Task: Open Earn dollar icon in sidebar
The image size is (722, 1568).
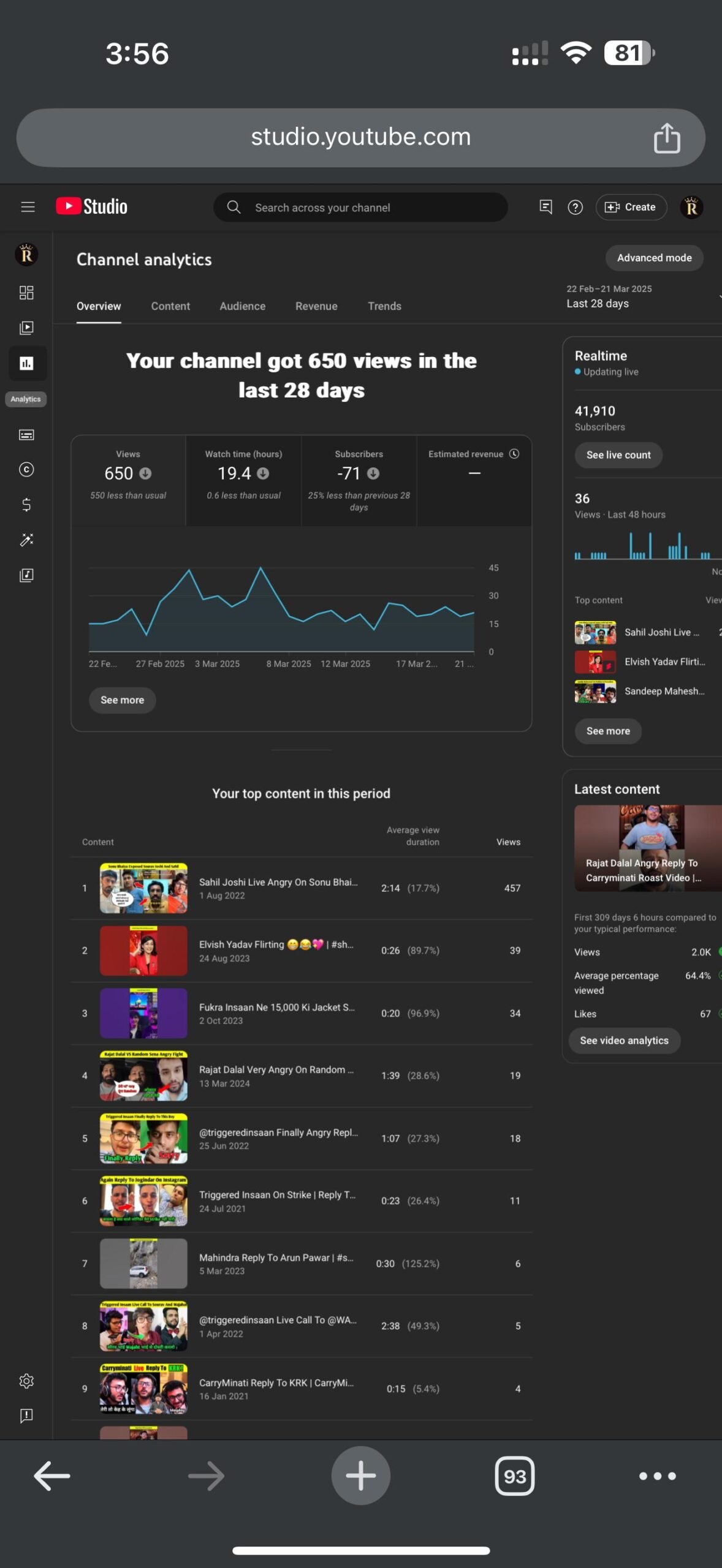Action: click(26, 505)
